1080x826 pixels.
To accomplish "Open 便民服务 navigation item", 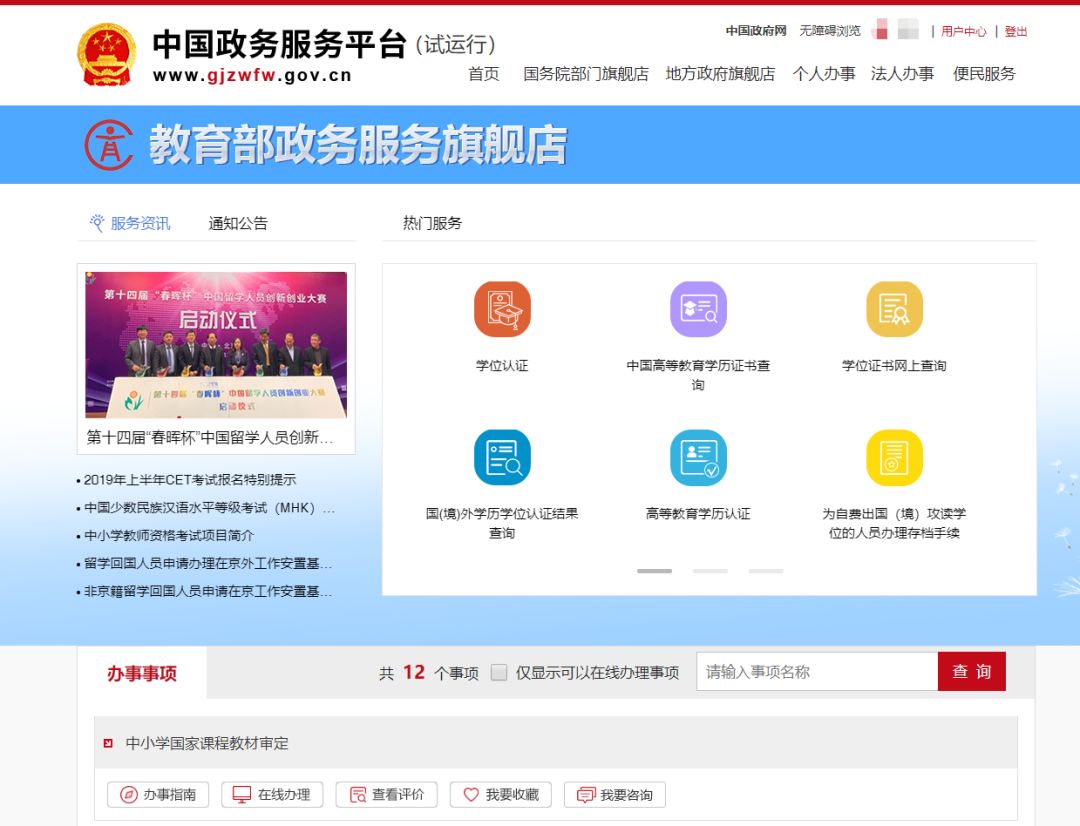I will point(984,74).
